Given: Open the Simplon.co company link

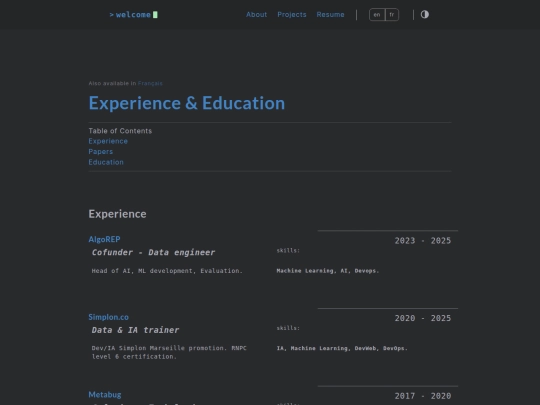Looking at the screenshot, I should [108, 317].
